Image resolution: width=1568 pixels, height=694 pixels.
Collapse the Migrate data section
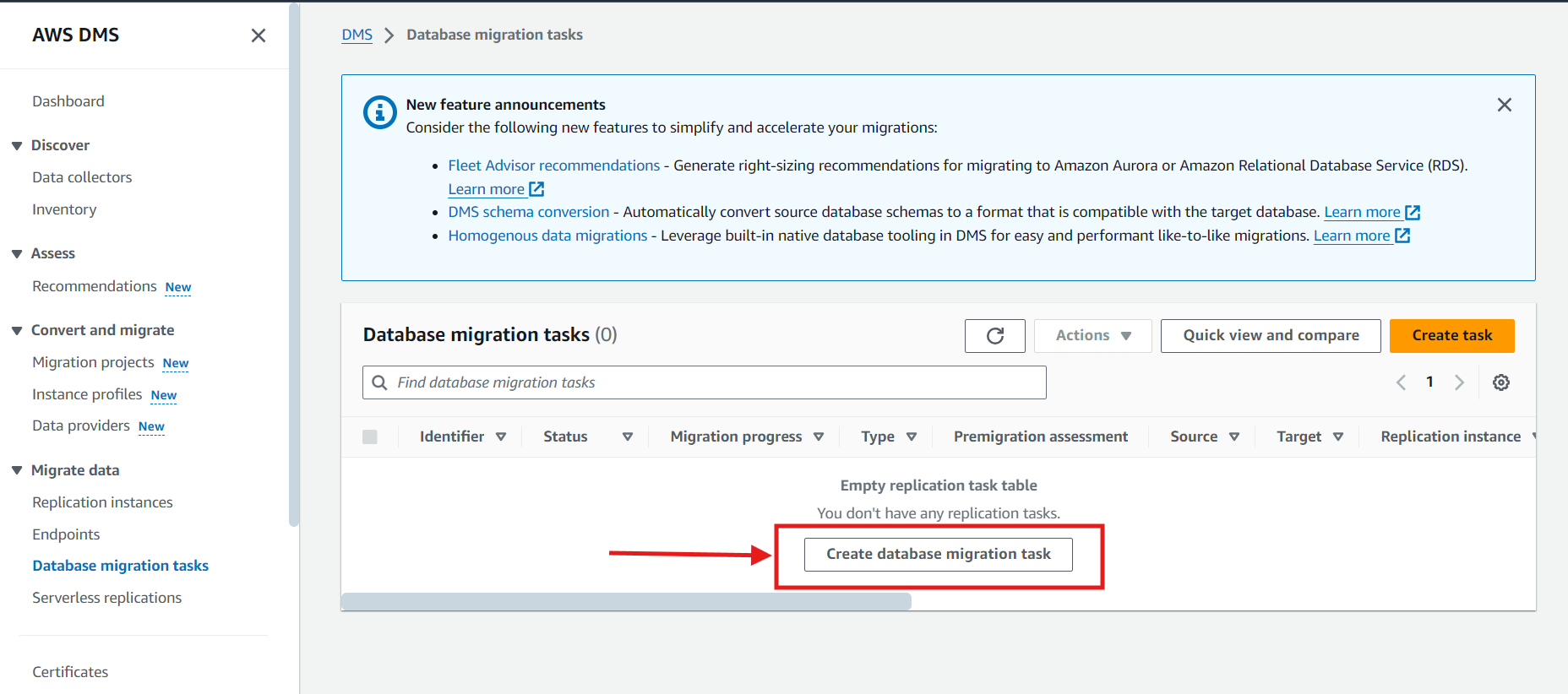click(17, 470)
